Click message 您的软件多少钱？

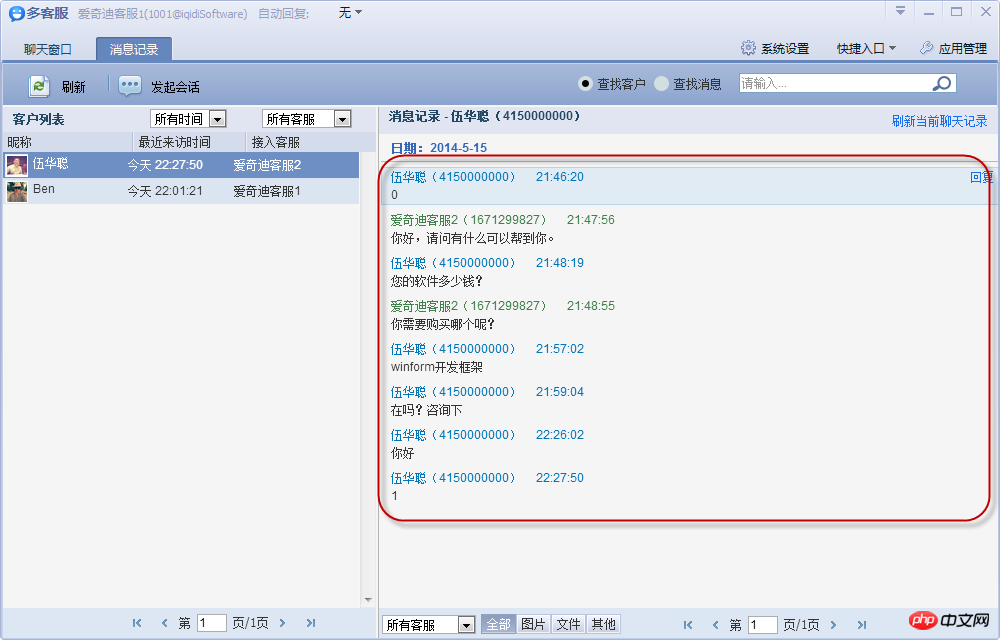437,281
